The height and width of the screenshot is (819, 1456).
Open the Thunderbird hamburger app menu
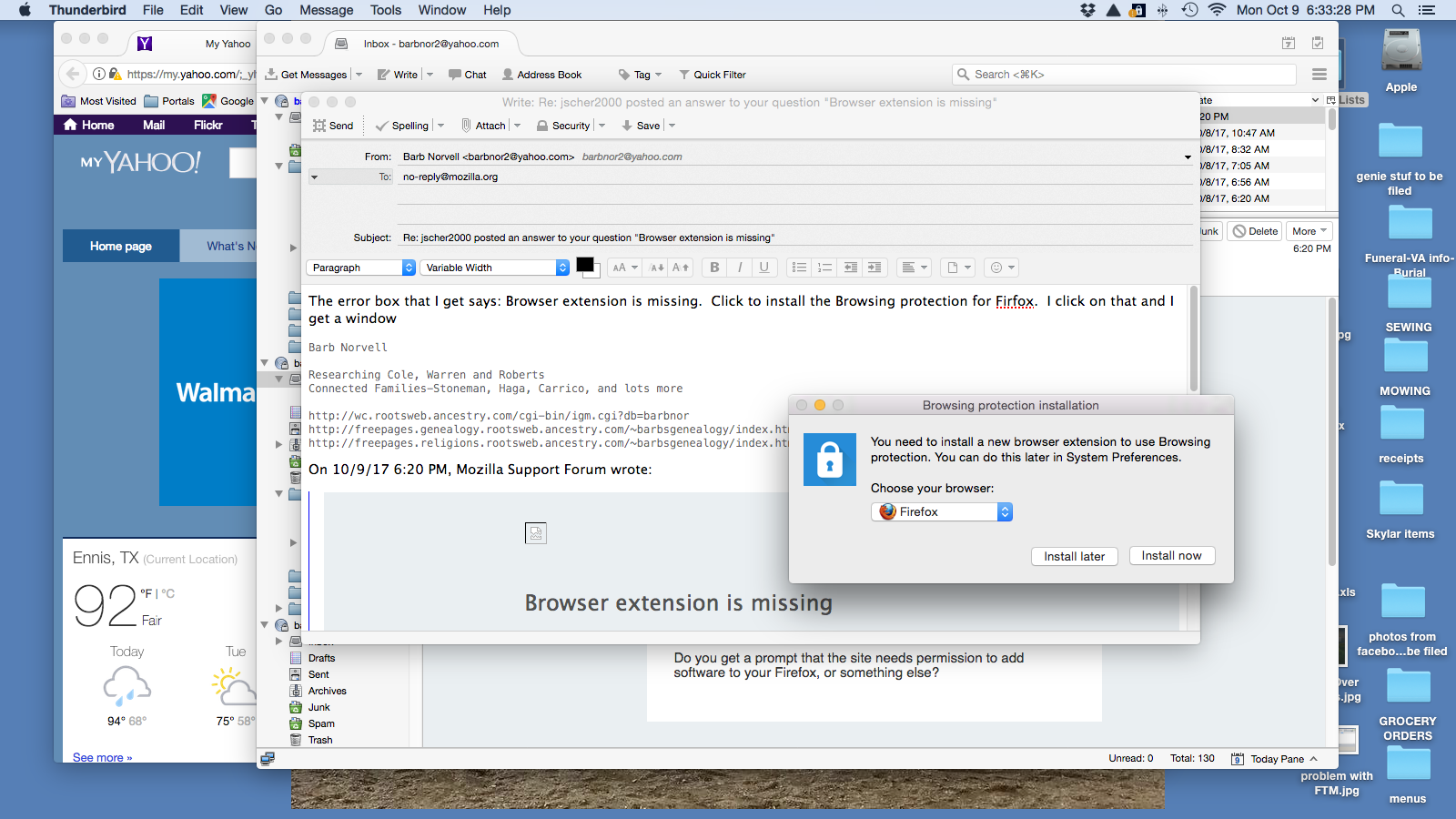tap(1319, 75)
